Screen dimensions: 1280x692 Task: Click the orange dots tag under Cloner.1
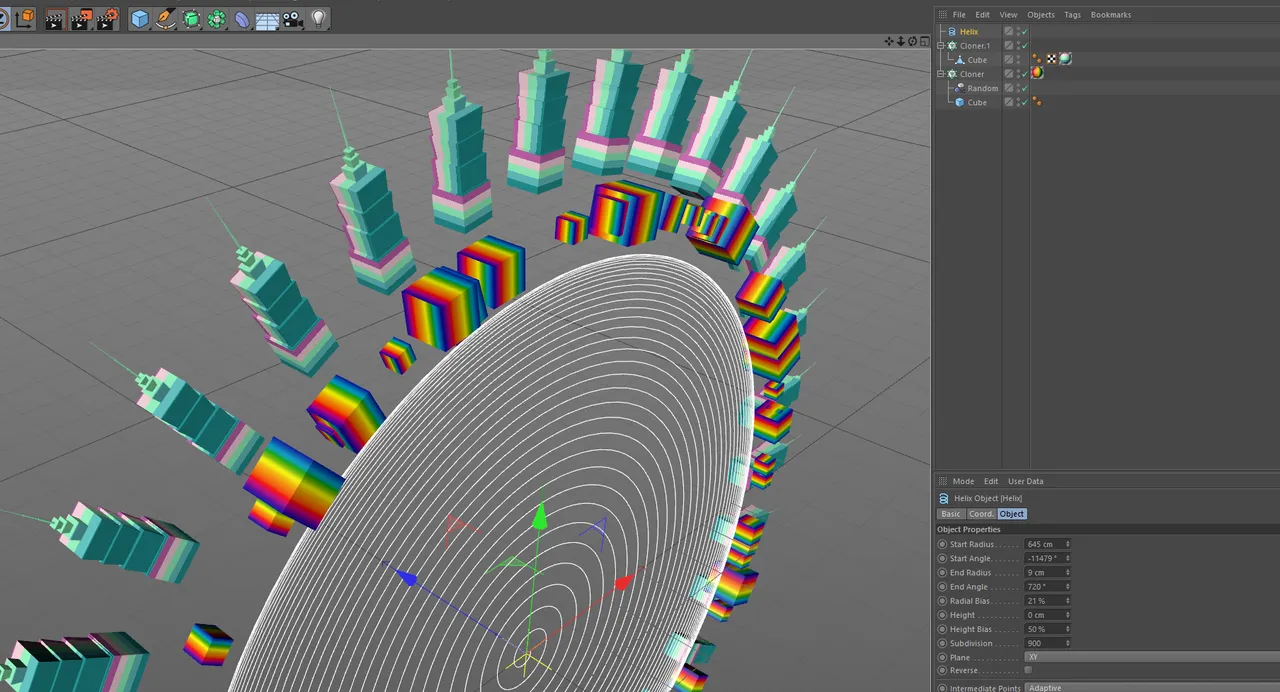click(x=1037, y=59)
